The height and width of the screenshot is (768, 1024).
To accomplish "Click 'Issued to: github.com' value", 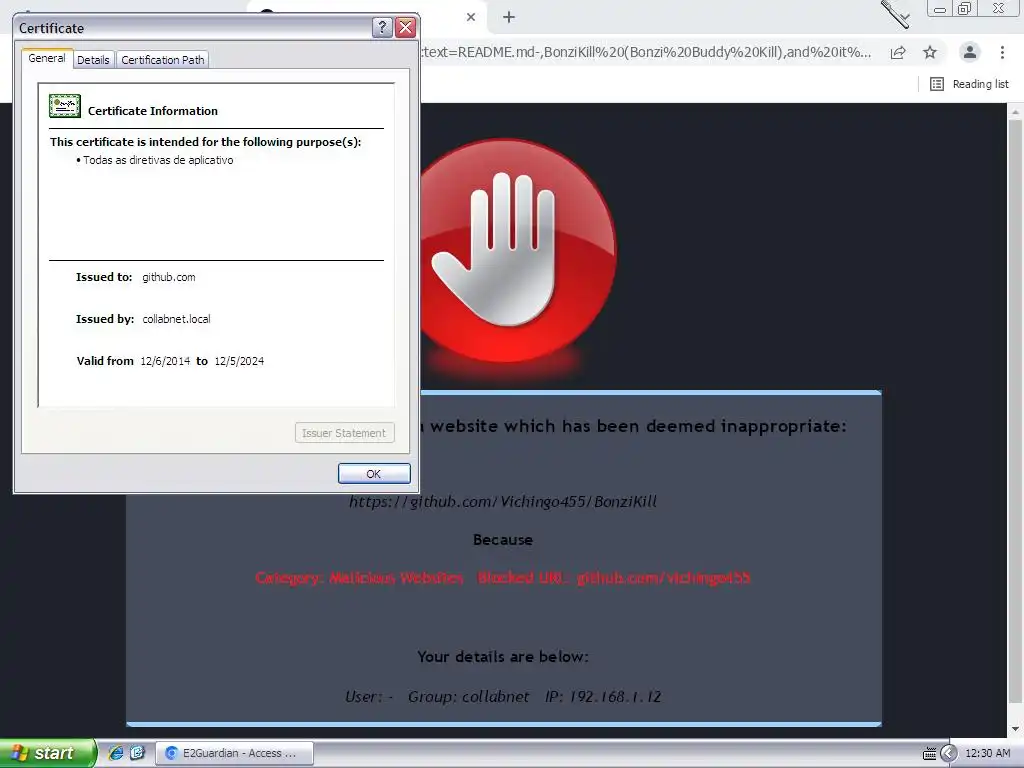I will [x=168, y=277].
